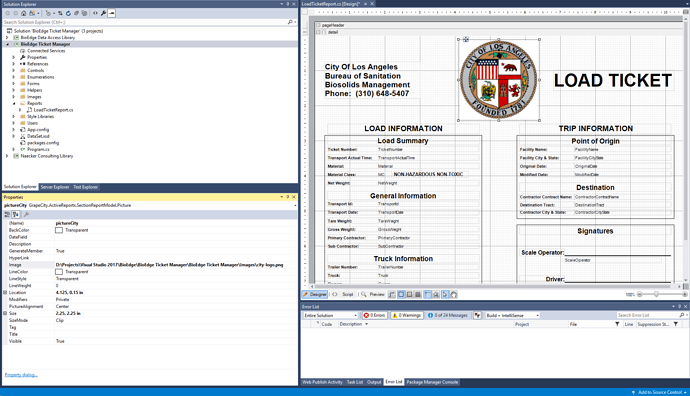Click the Home icon in Solution Explorer toolbar
Screen dimensions: 690x396
tap(23, 13)
